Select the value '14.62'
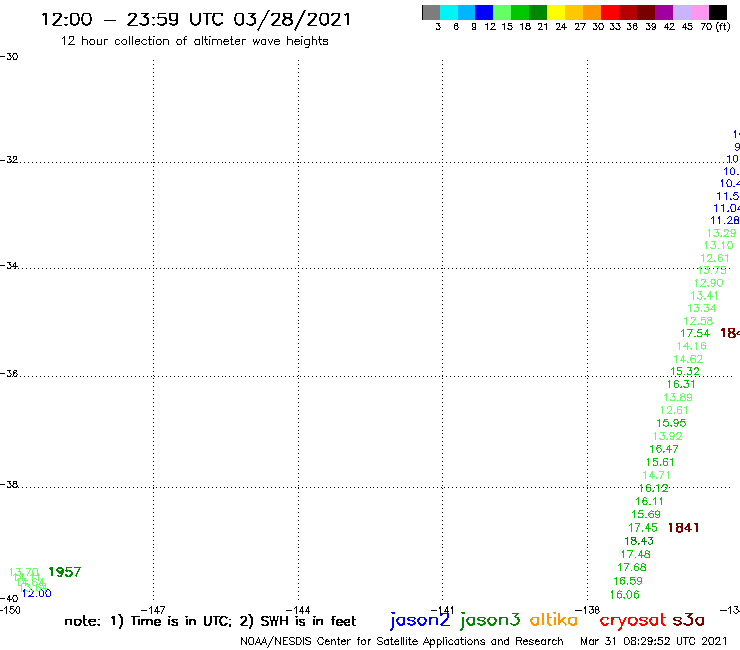This screenshot has width=740, height=650. click(x=688, y=359)
